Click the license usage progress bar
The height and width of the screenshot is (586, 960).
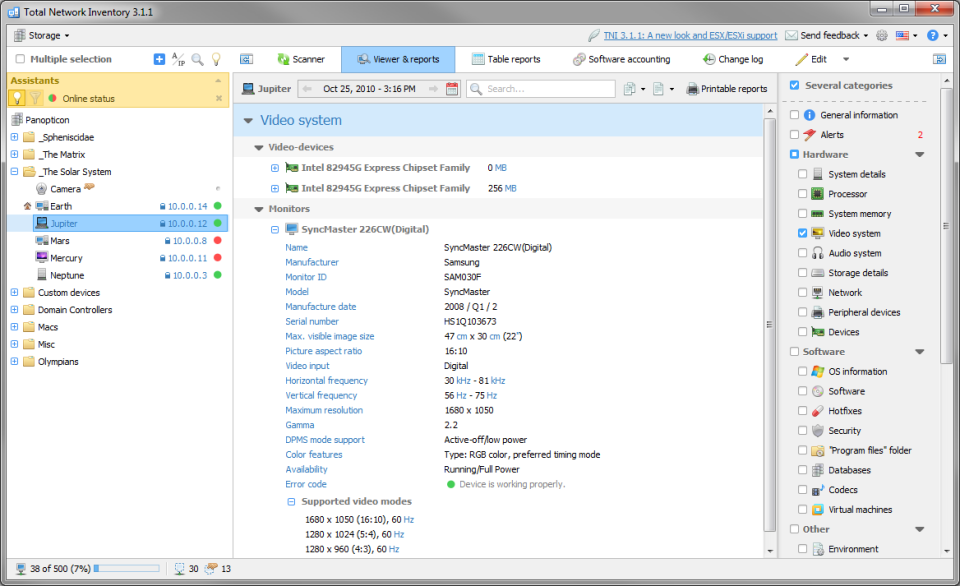(126, 569)
